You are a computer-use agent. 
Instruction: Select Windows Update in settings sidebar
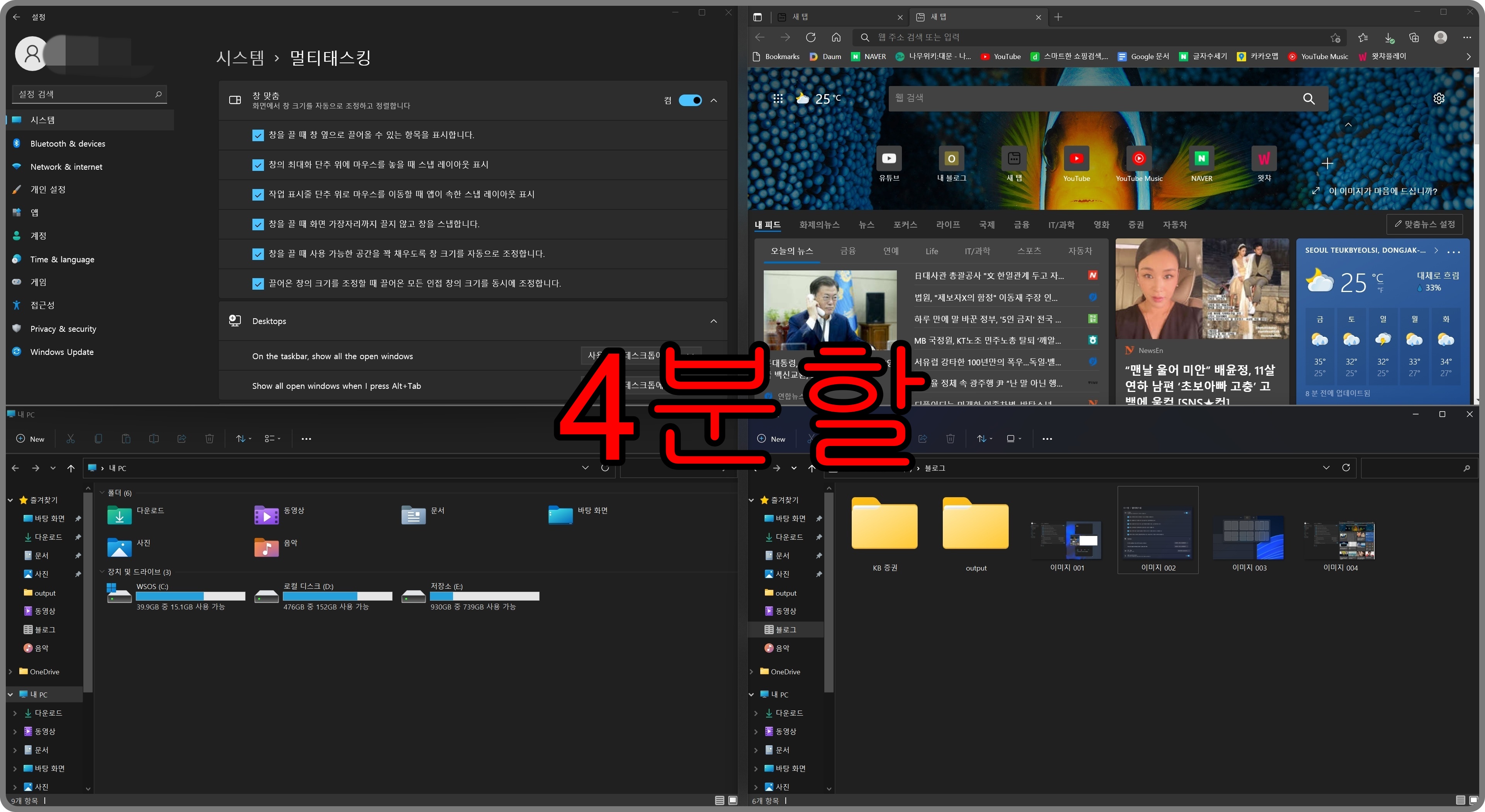tap(62, 351)
